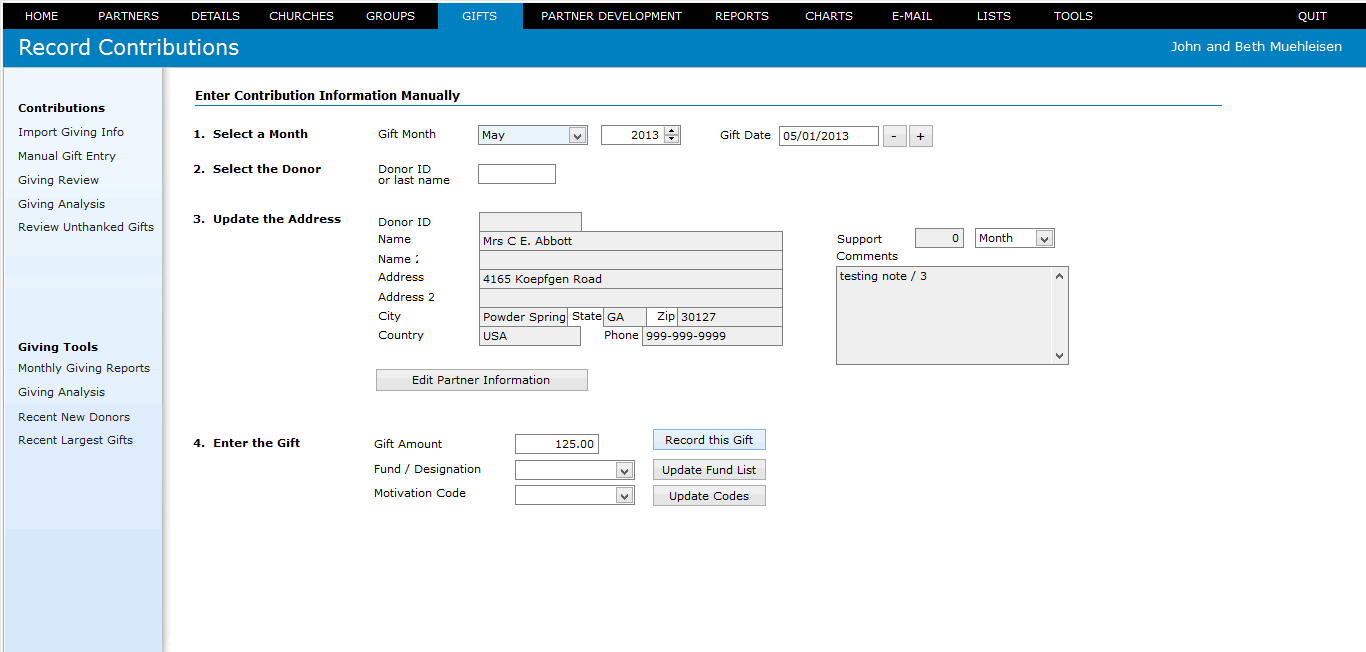Open PARTNER DEVELOPMENT menu
The image size is (1366, 652).
coord(611,16)
